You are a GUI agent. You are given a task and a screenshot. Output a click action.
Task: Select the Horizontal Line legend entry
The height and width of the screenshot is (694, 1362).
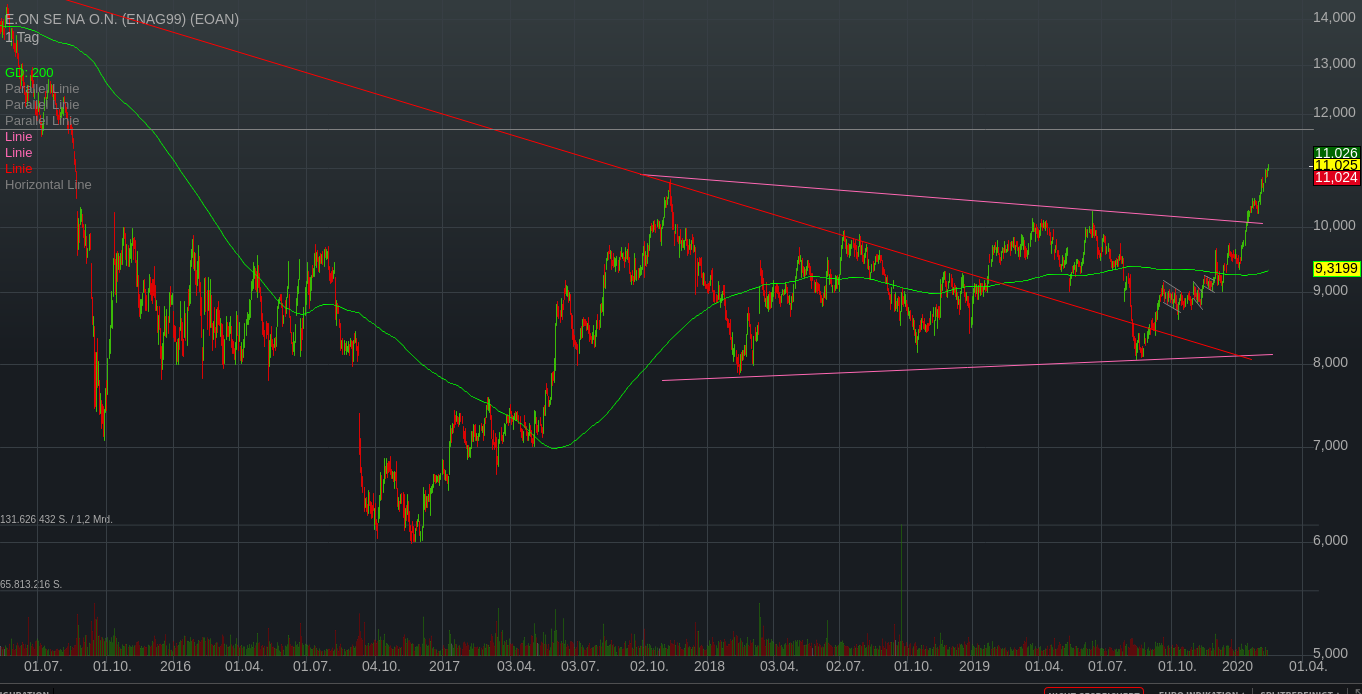48,185
